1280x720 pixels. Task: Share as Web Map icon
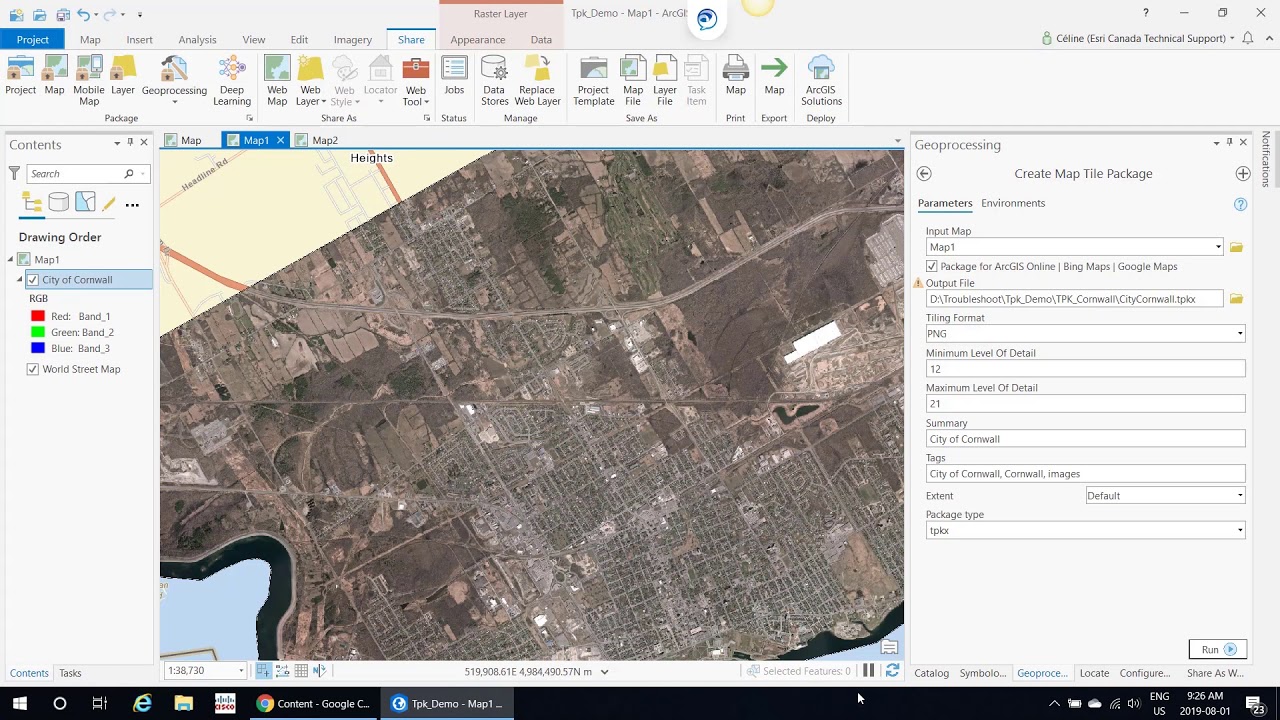point(277,81)
